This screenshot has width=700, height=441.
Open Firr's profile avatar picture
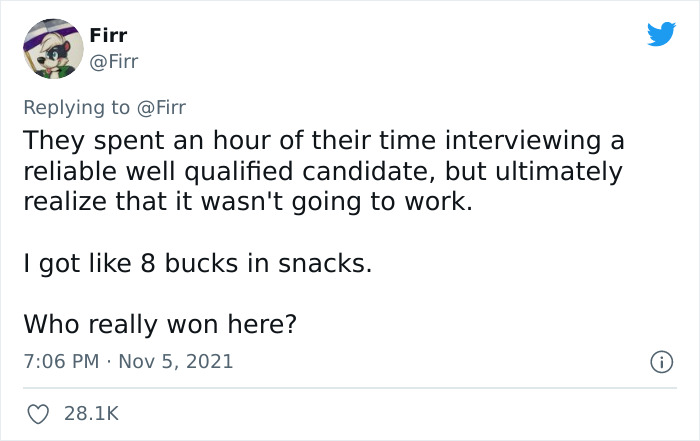point(51,48)
